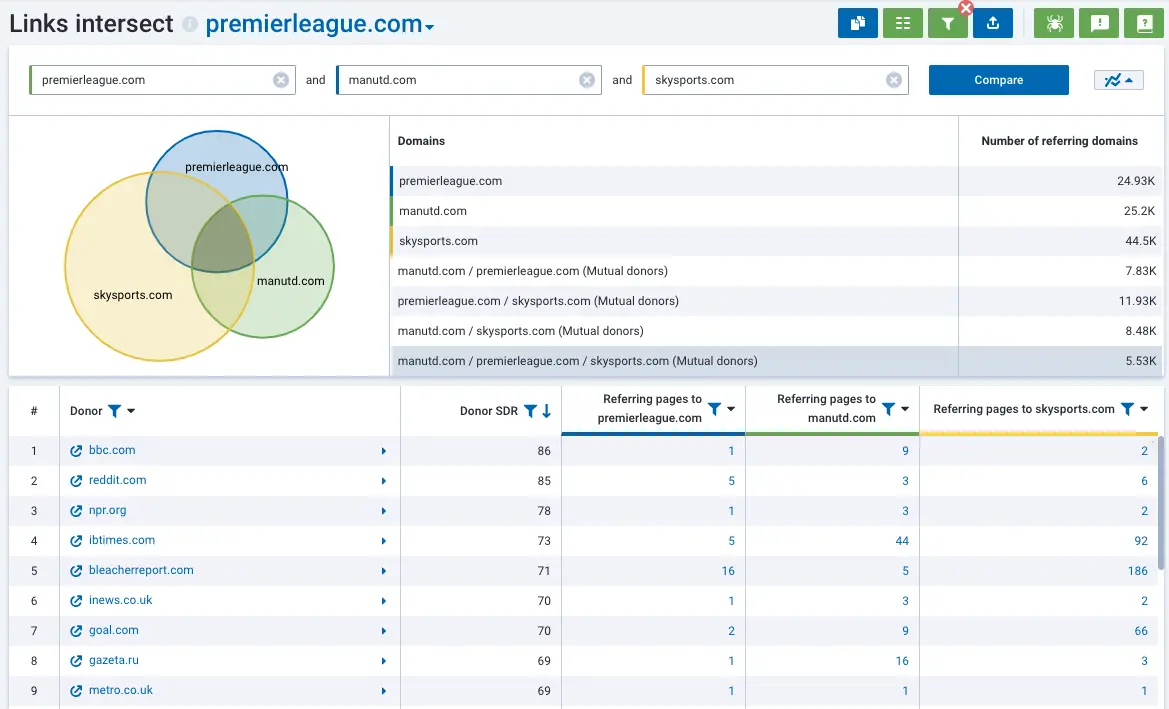This screenshot has height=709, width=1169.
Task: Toggle the chart view collapse button
Action: click(1119, 80)
